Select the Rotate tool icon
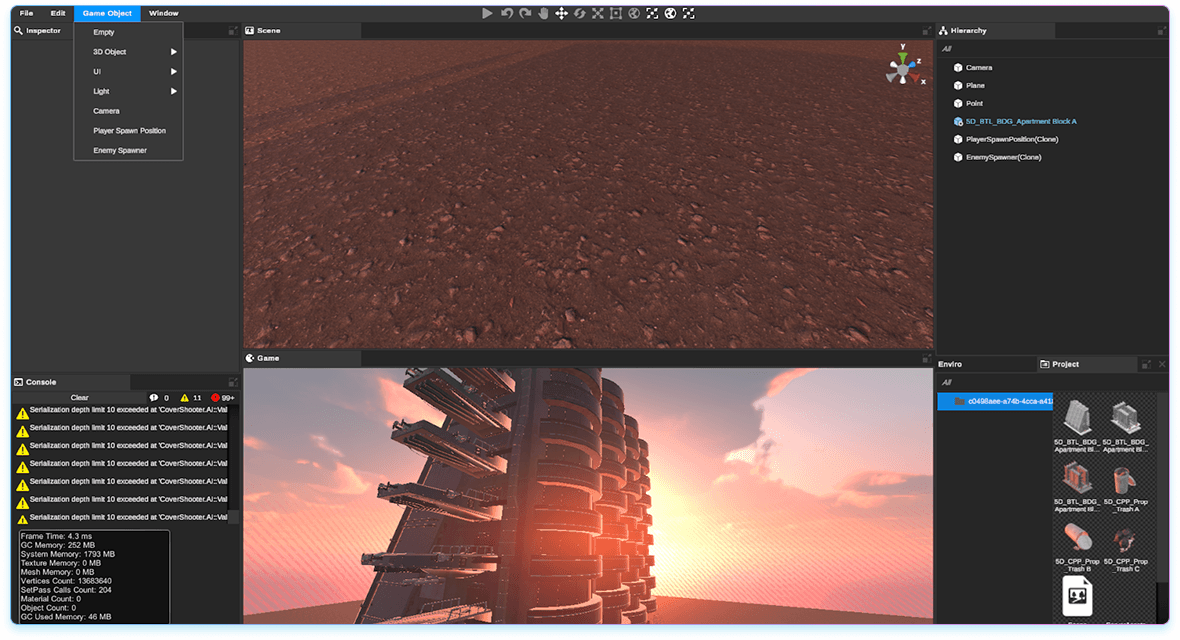The image size is (1180, 640). point(579,13)
